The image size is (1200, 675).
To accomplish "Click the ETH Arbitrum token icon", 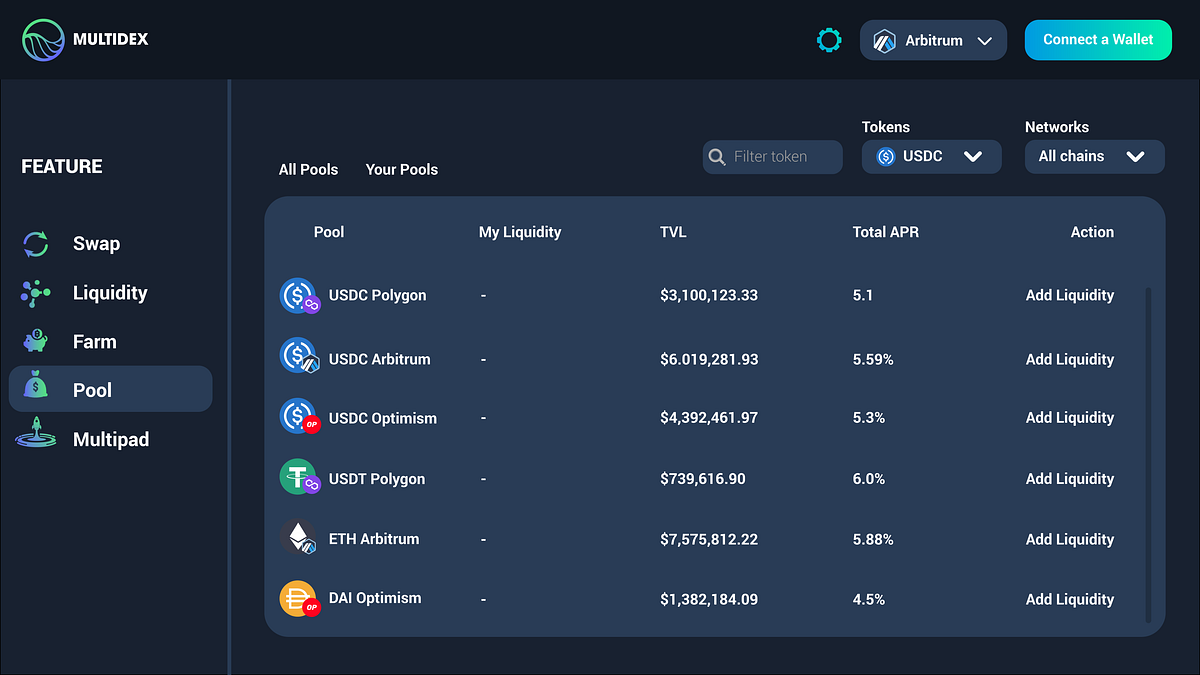I will 299,538.
